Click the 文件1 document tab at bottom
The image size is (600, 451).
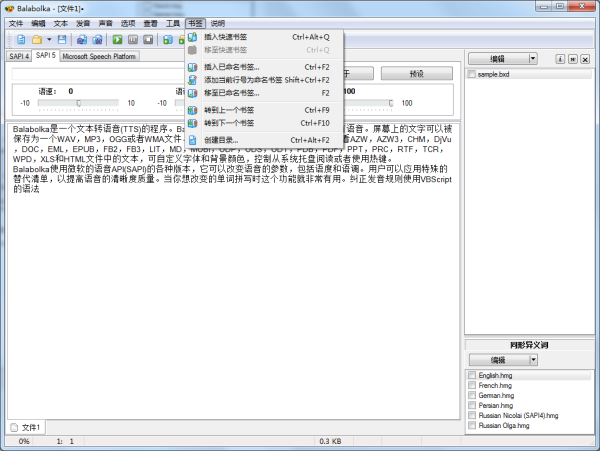[x=26, y=427]
